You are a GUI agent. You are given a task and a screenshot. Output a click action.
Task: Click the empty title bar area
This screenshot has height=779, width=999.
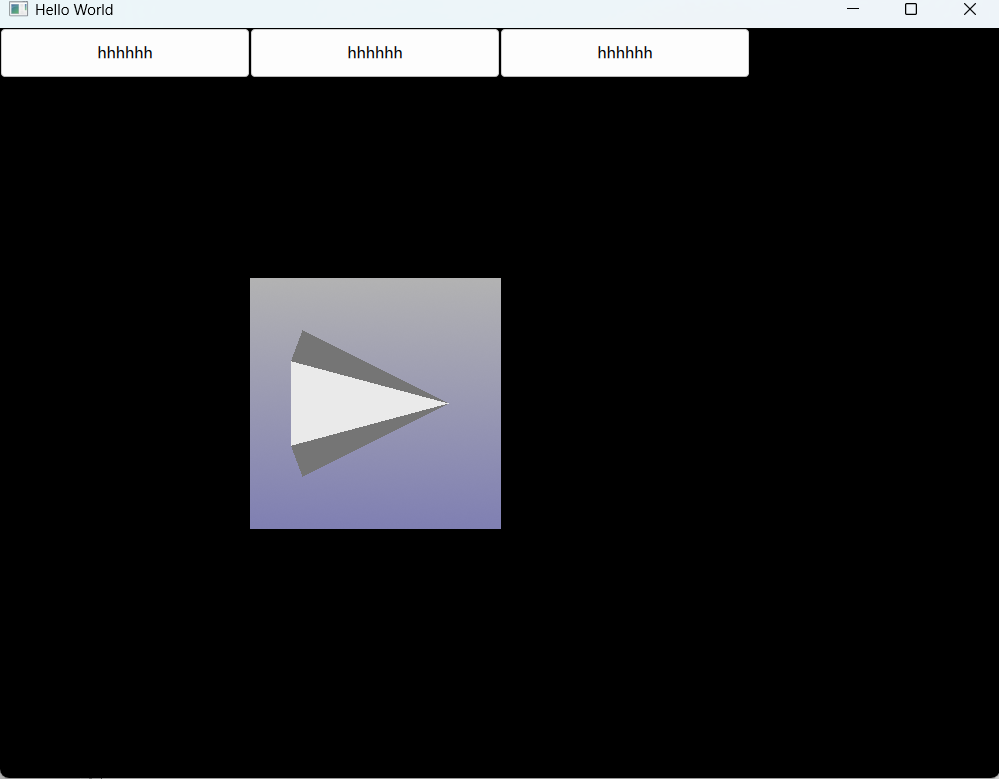[450, 9]
